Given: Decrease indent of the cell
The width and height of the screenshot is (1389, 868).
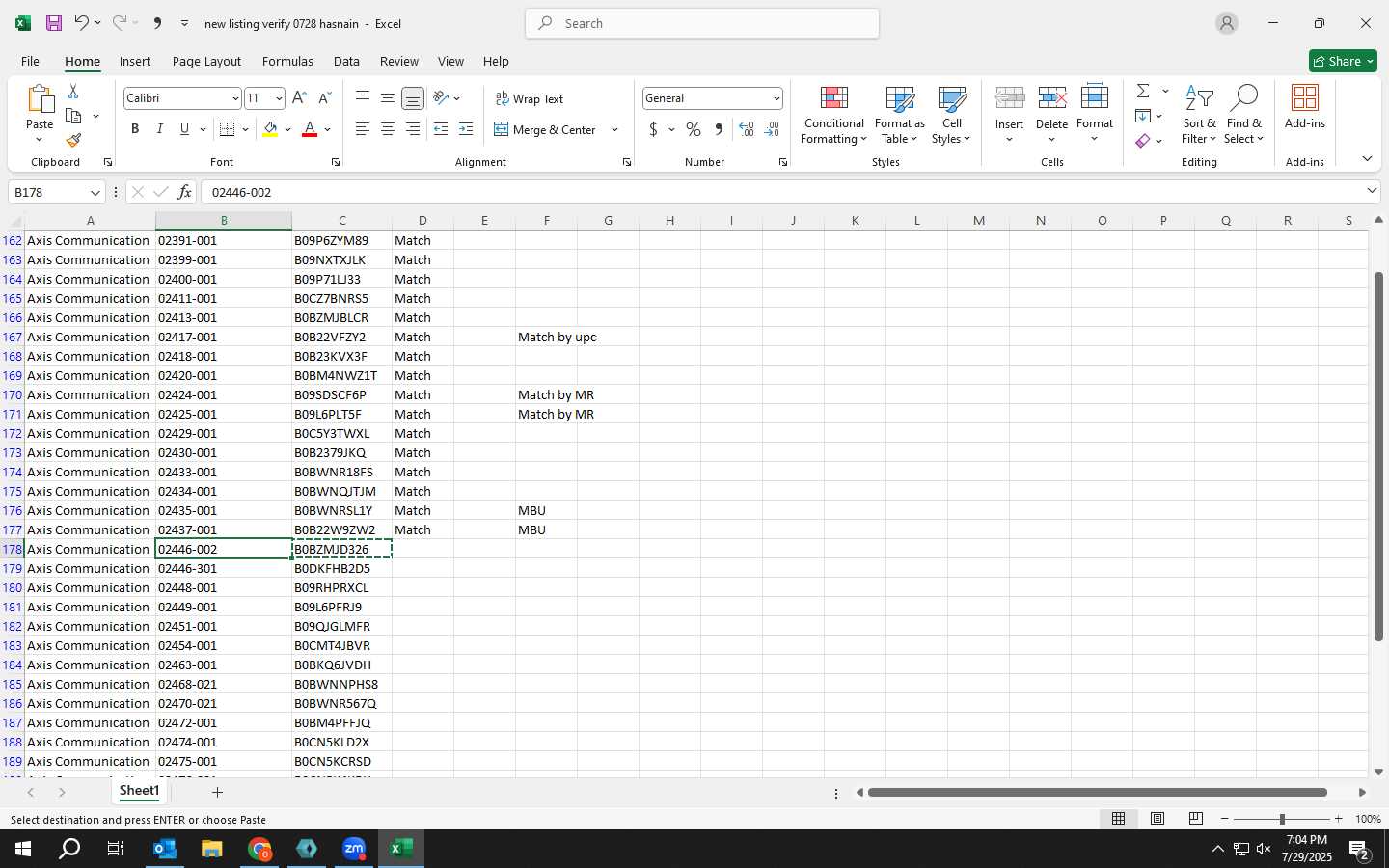Looking at the screenshot, I should [441, 129].
